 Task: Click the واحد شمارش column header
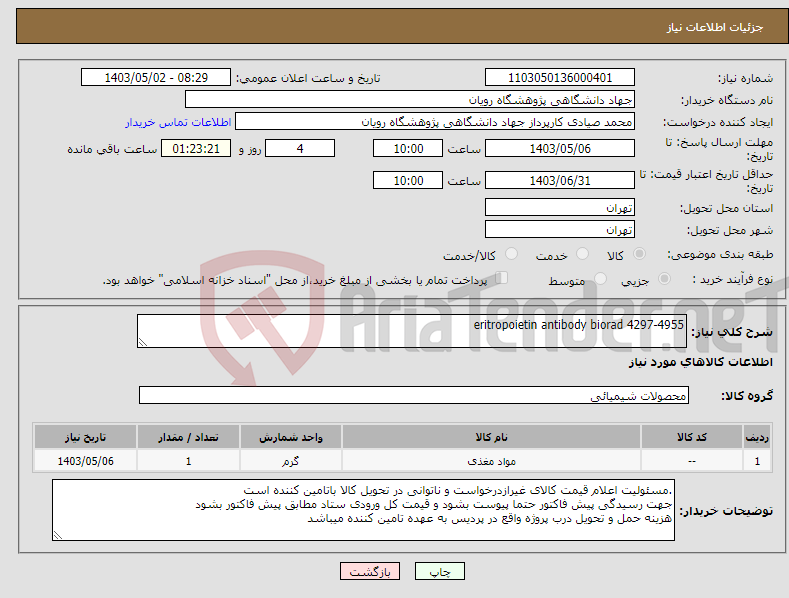[291, 437]
